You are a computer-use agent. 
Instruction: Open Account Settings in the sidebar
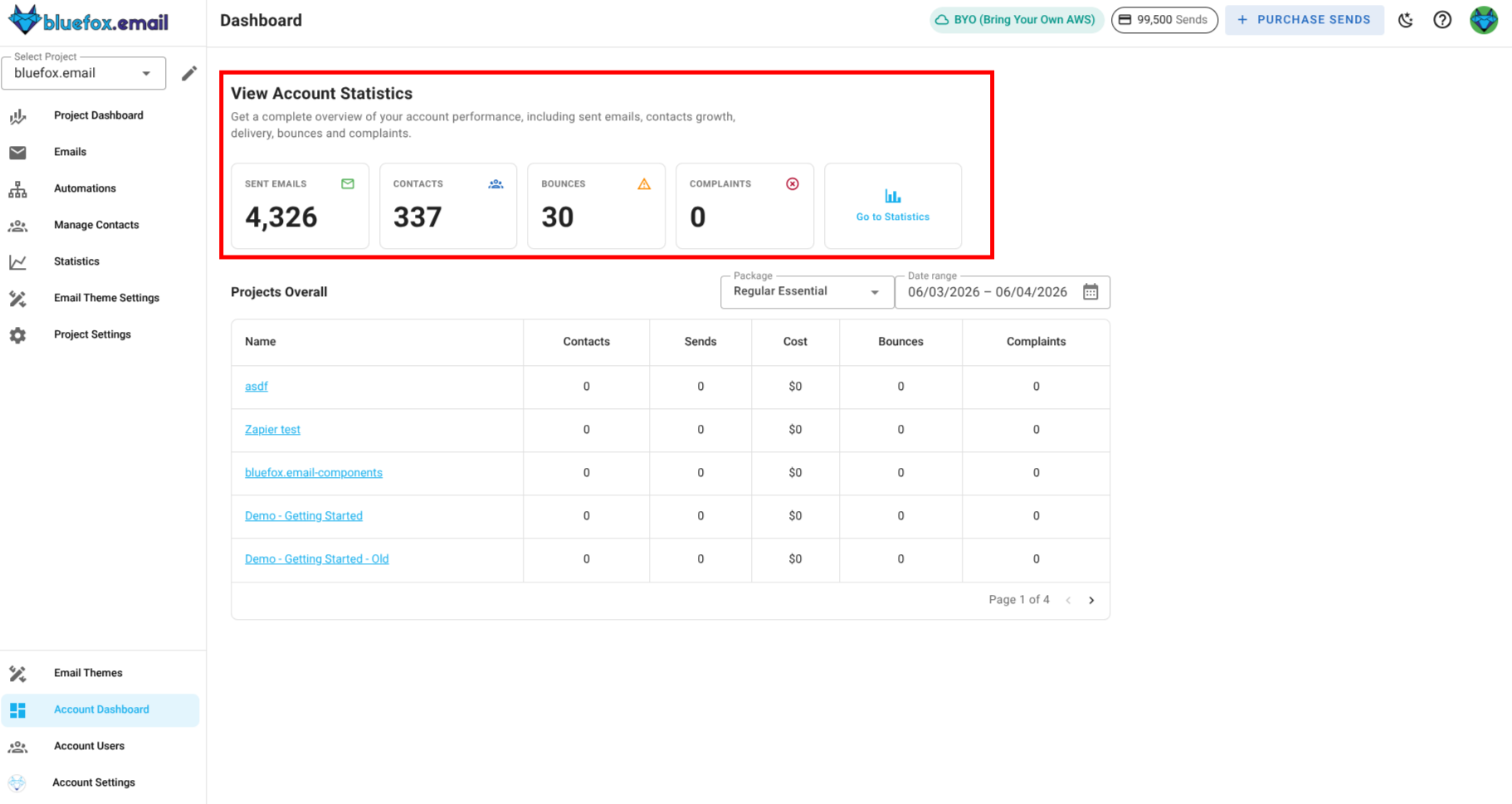94,782
